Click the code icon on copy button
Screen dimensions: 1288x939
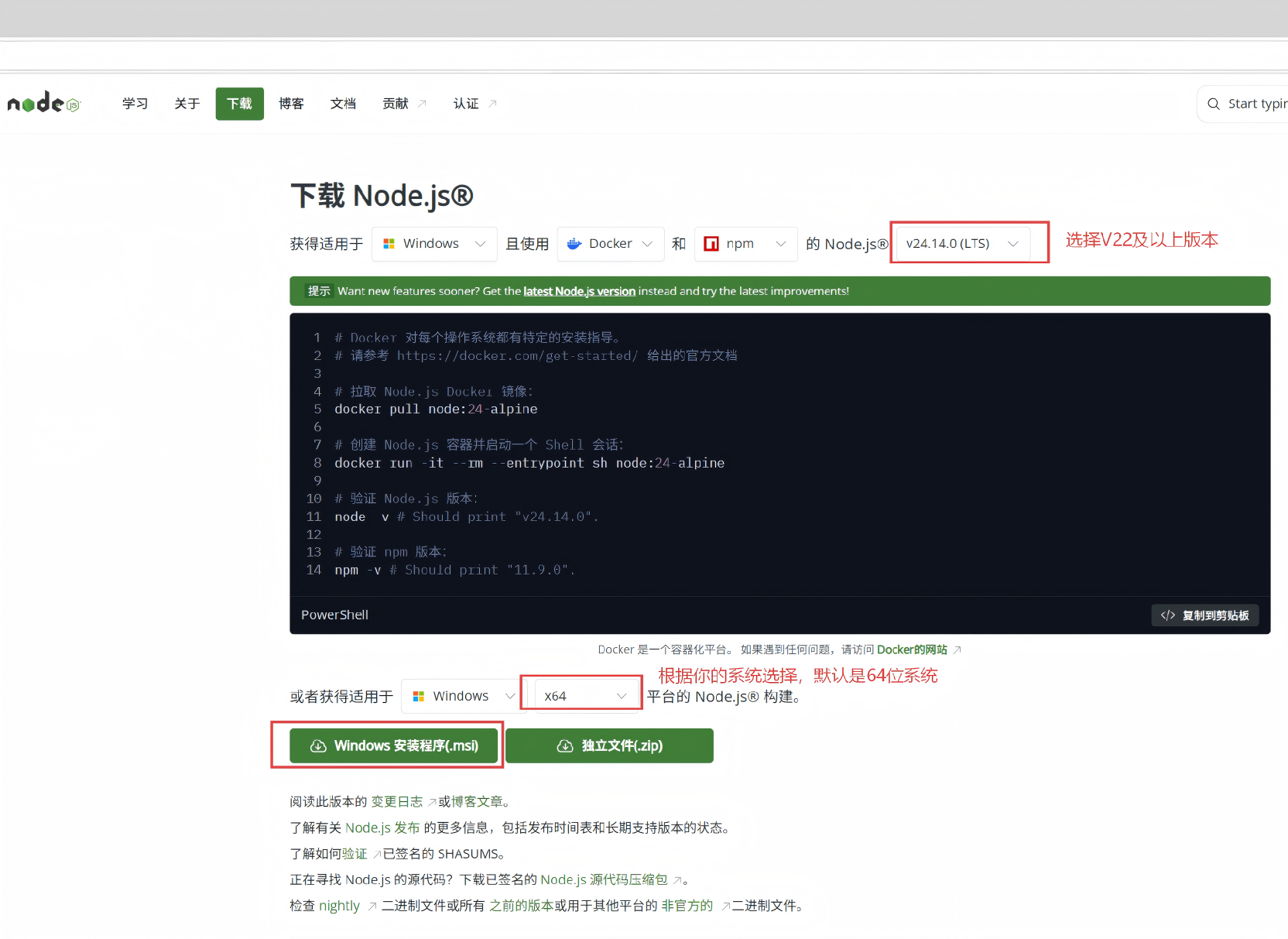[1168, 615]
